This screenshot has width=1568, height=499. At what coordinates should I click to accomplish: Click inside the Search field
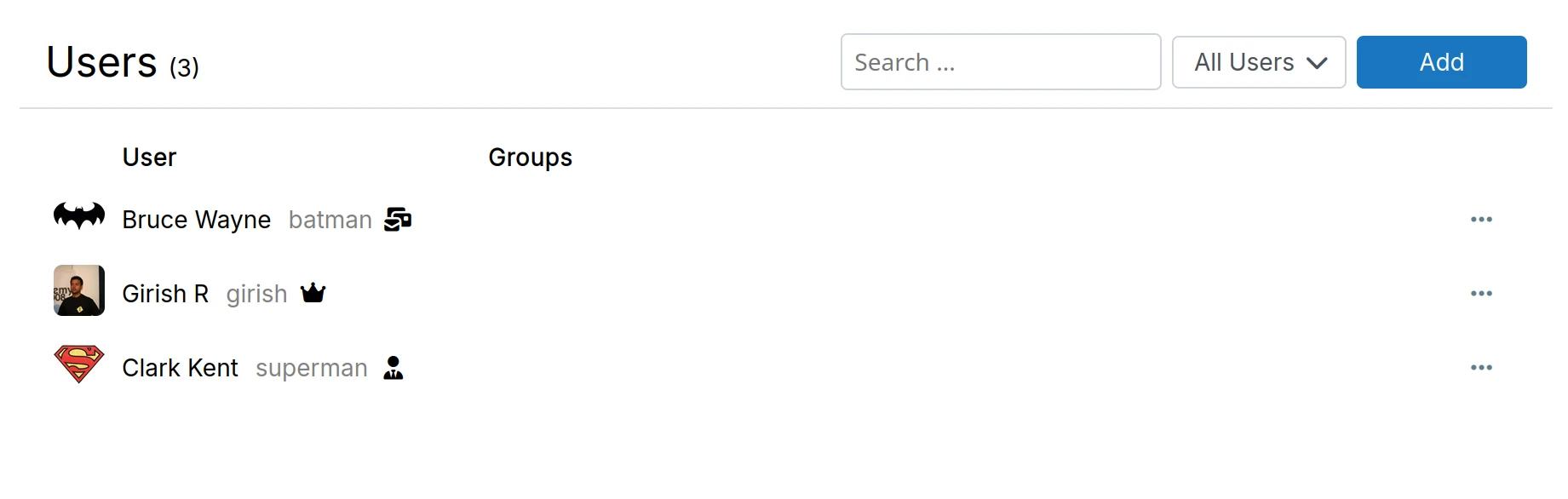(1001, 61)
